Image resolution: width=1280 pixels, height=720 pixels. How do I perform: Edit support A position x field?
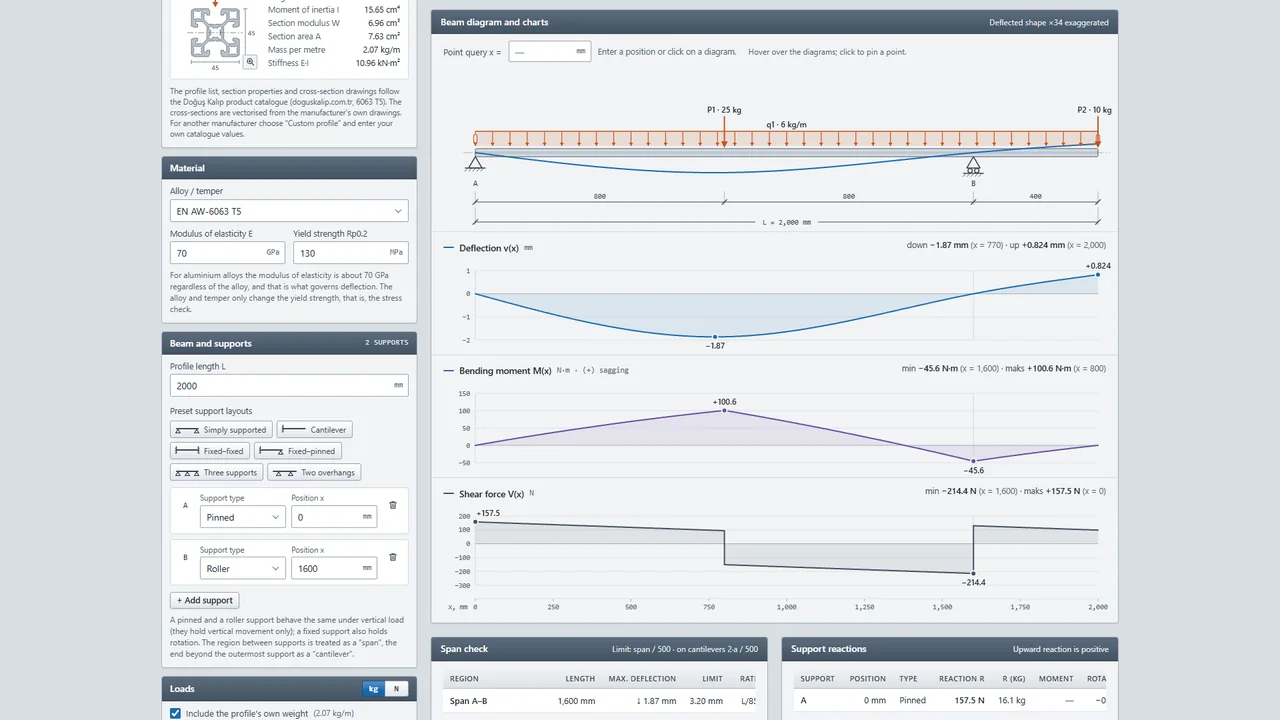tap(334, 517)
